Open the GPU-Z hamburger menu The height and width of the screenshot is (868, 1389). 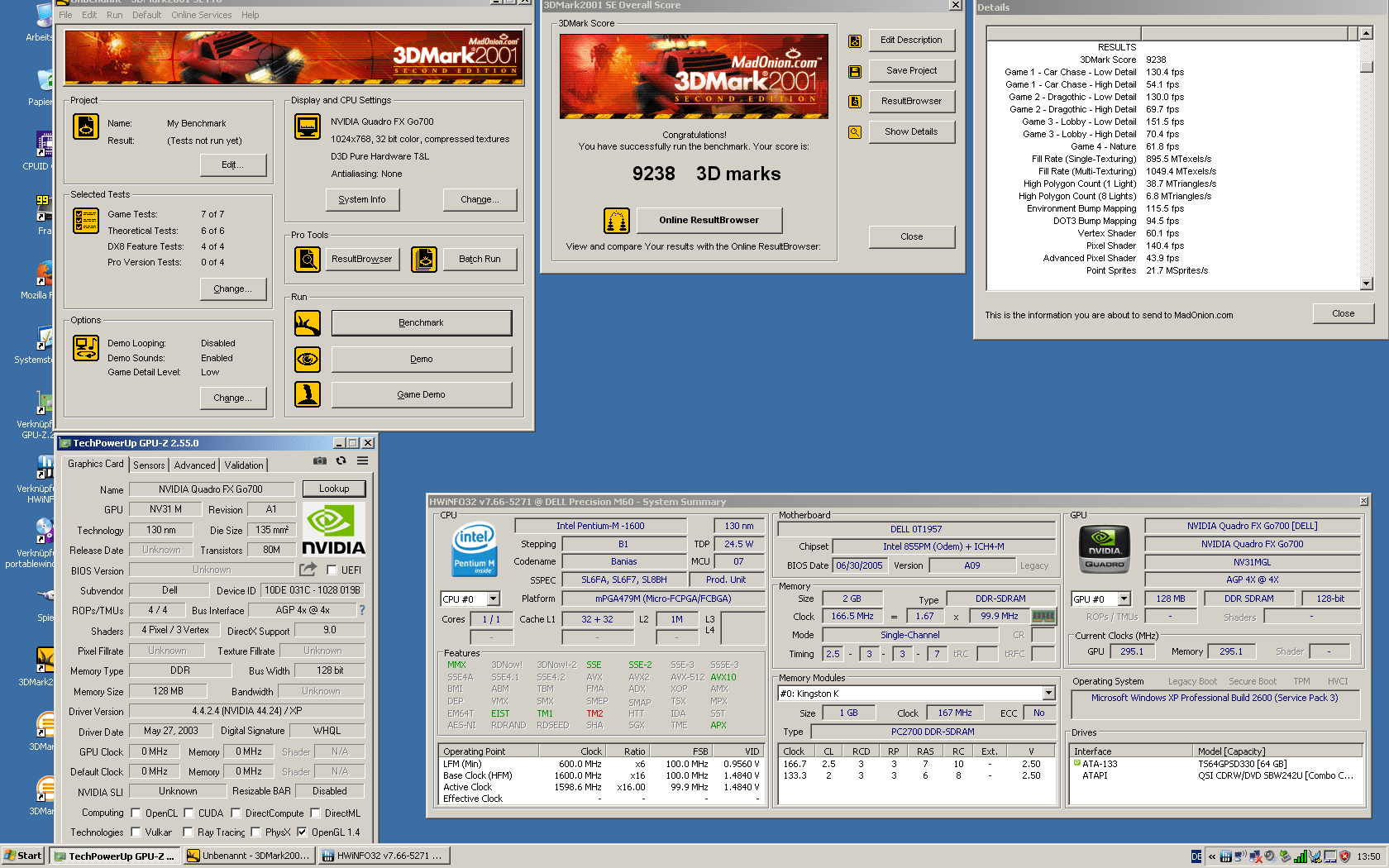[362, 461]
